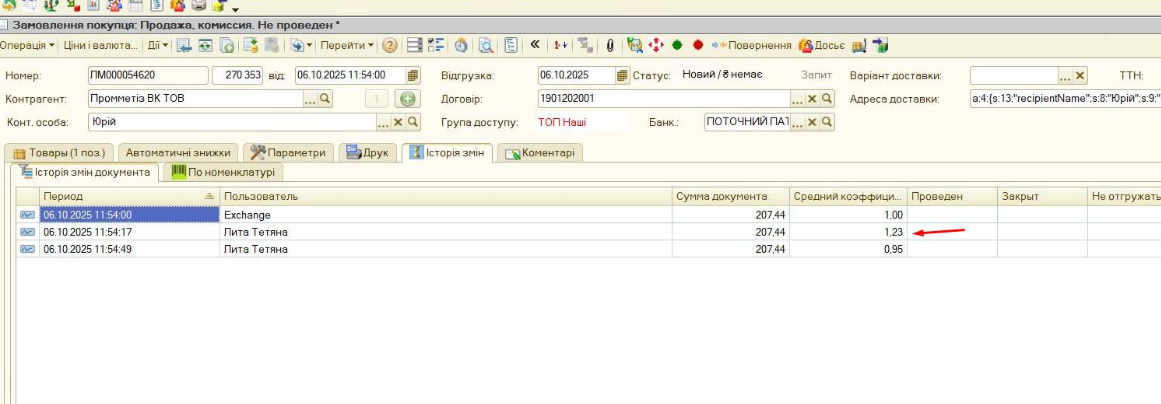
Task: Click the red exclamation sort icon
Action: [561, 45]
